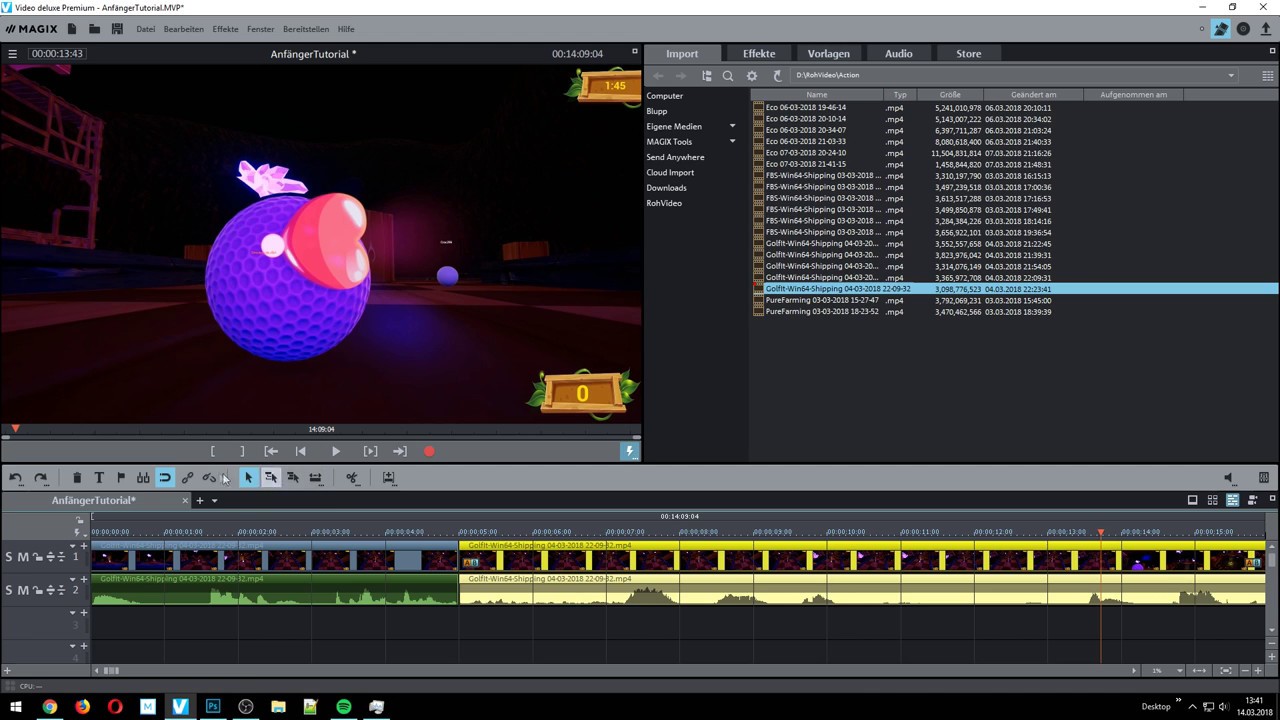Image resolution: width=1280 pixels, height=720 pixels.
Task: Open the preview monitor hamburger menu
Action: coord(12,54)
